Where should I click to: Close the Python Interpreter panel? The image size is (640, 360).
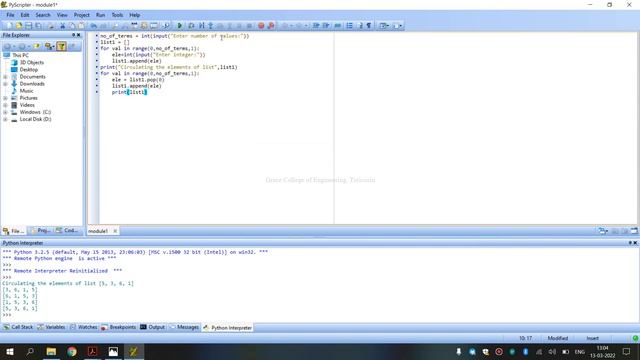[x=635, y=243]
